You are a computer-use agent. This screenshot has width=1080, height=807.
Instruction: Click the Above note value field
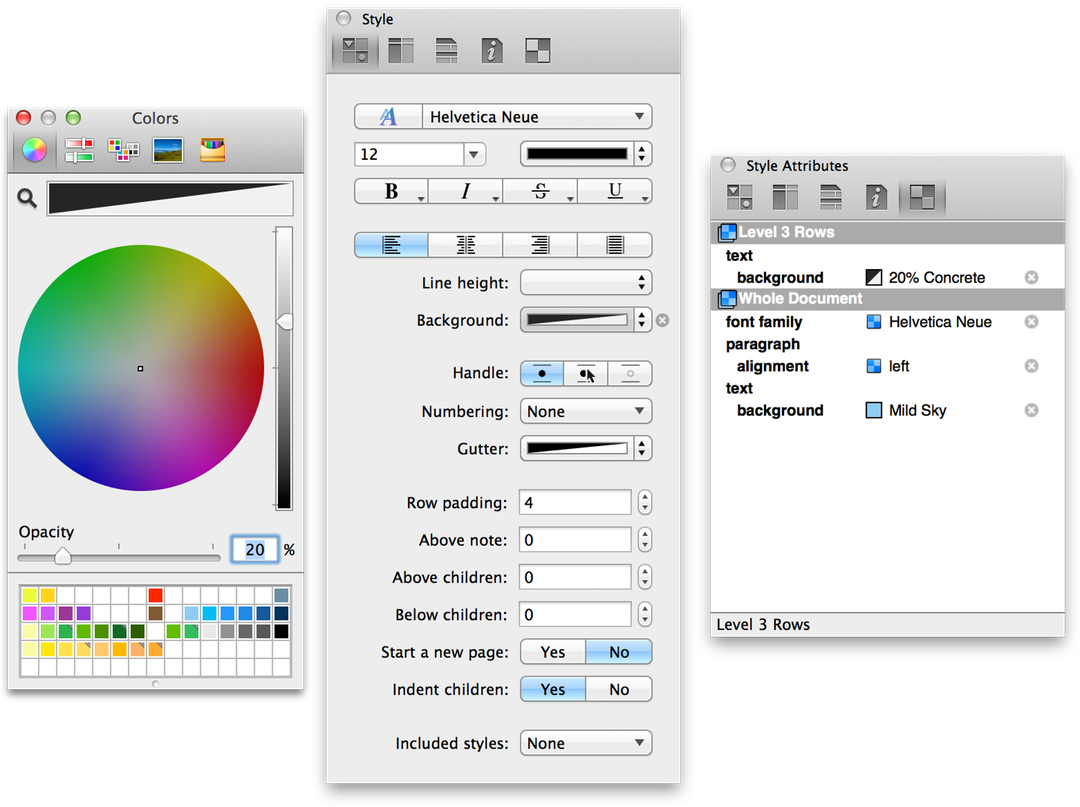point(575,540)
